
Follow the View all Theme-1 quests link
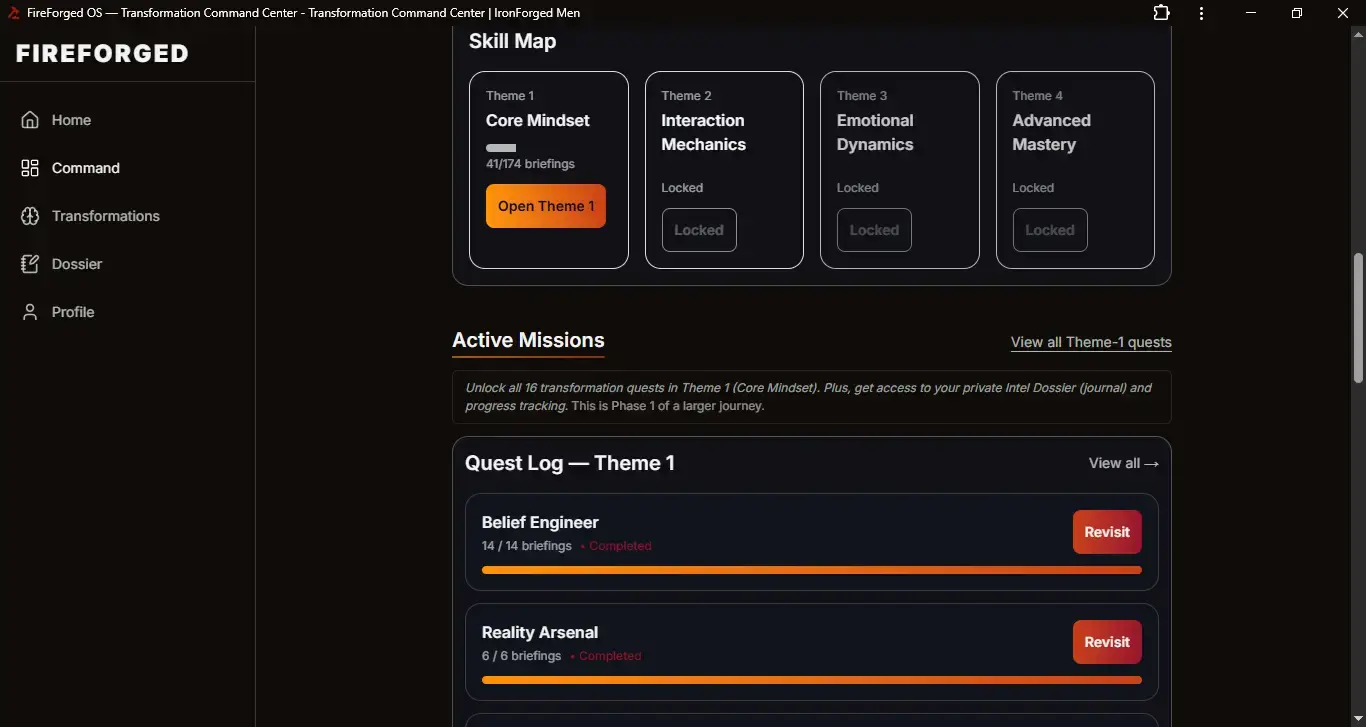tap(1090, 342)
